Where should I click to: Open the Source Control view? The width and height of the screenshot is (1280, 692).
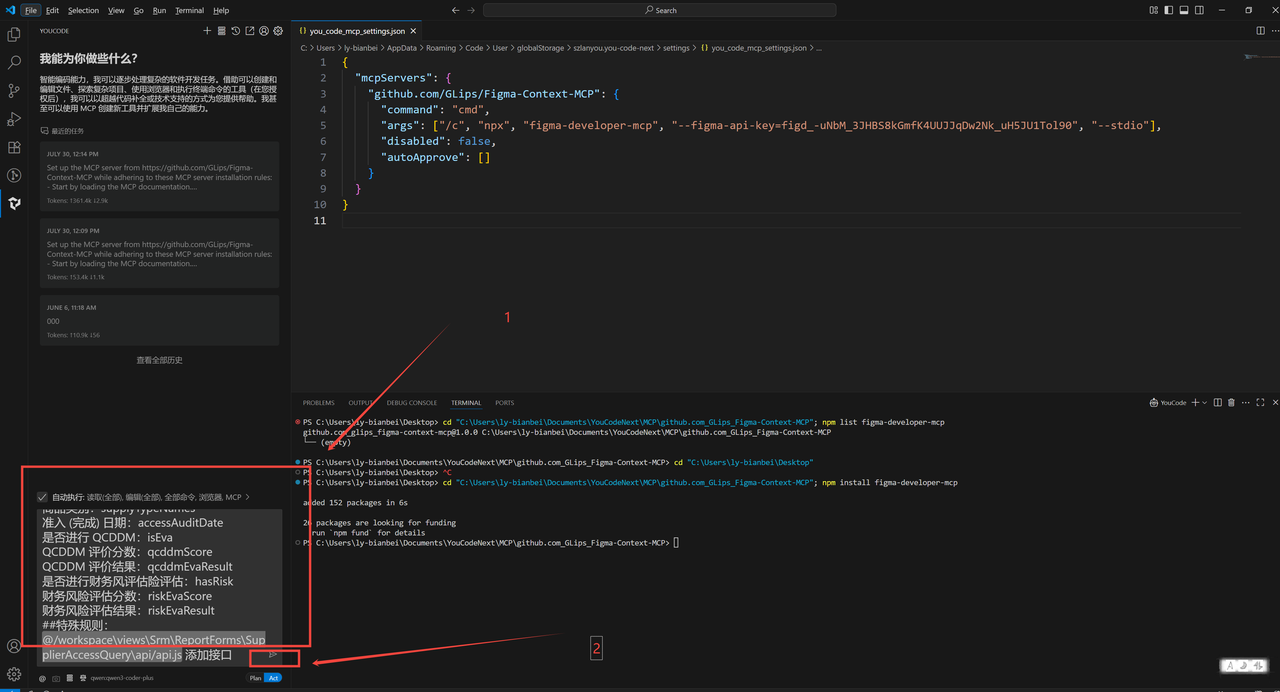14,90
